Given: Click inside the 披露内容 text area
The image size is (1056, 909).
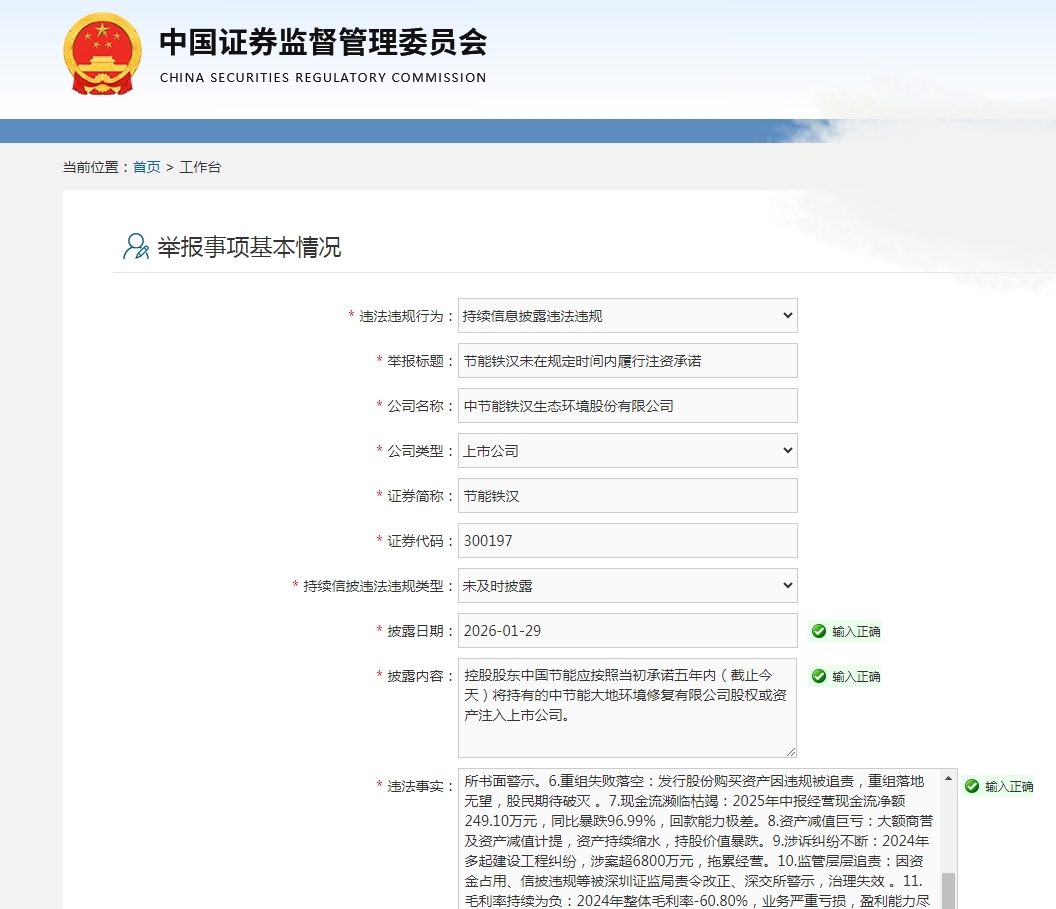Looking at the screenshot, I should coord(628,708).
